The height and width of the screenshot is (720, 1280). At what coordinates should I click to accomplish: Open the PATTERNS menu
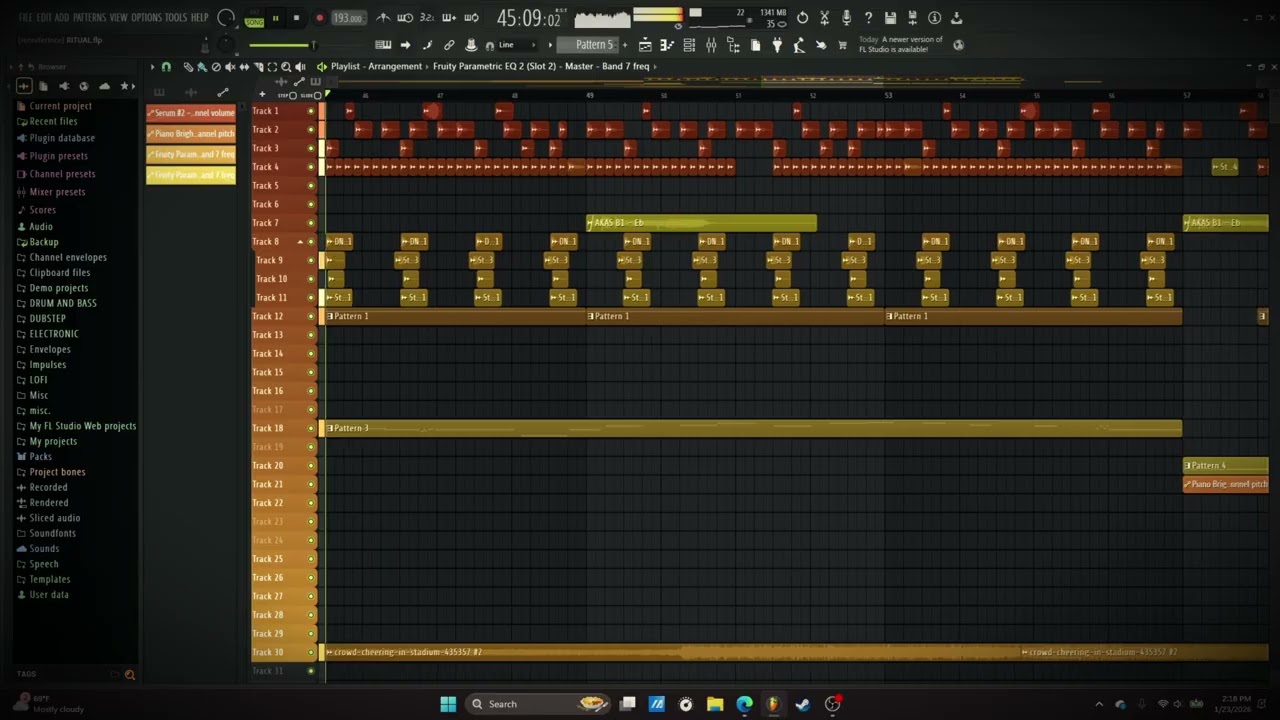tap(89, 18)
